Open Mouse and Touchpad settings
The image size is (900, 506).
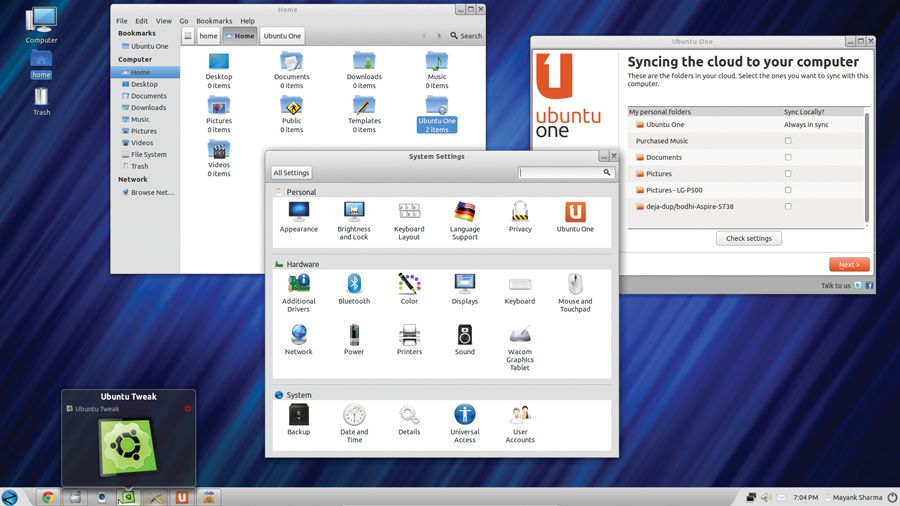click(575, 293)
